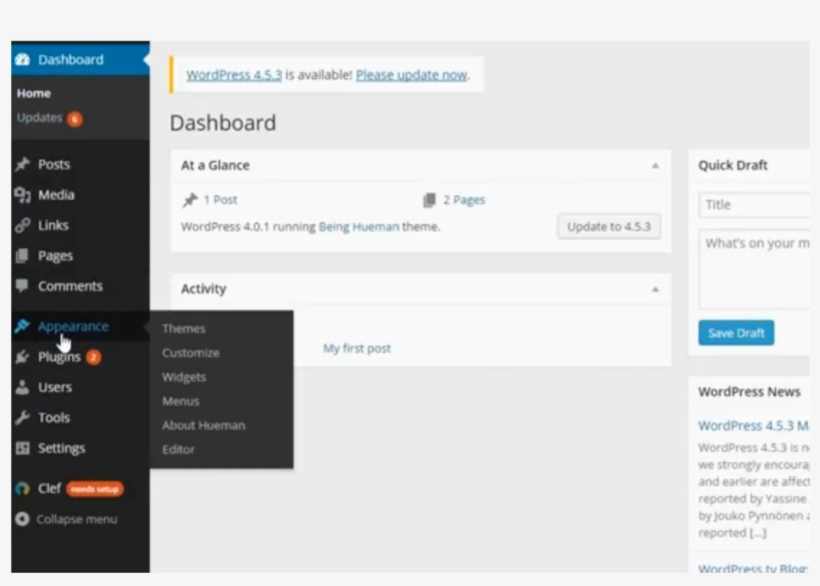Image resolution: width=820 pixels, height=586 pixels.
Task: Click the Comments bubble icon
Action: [x=22, y=286]
